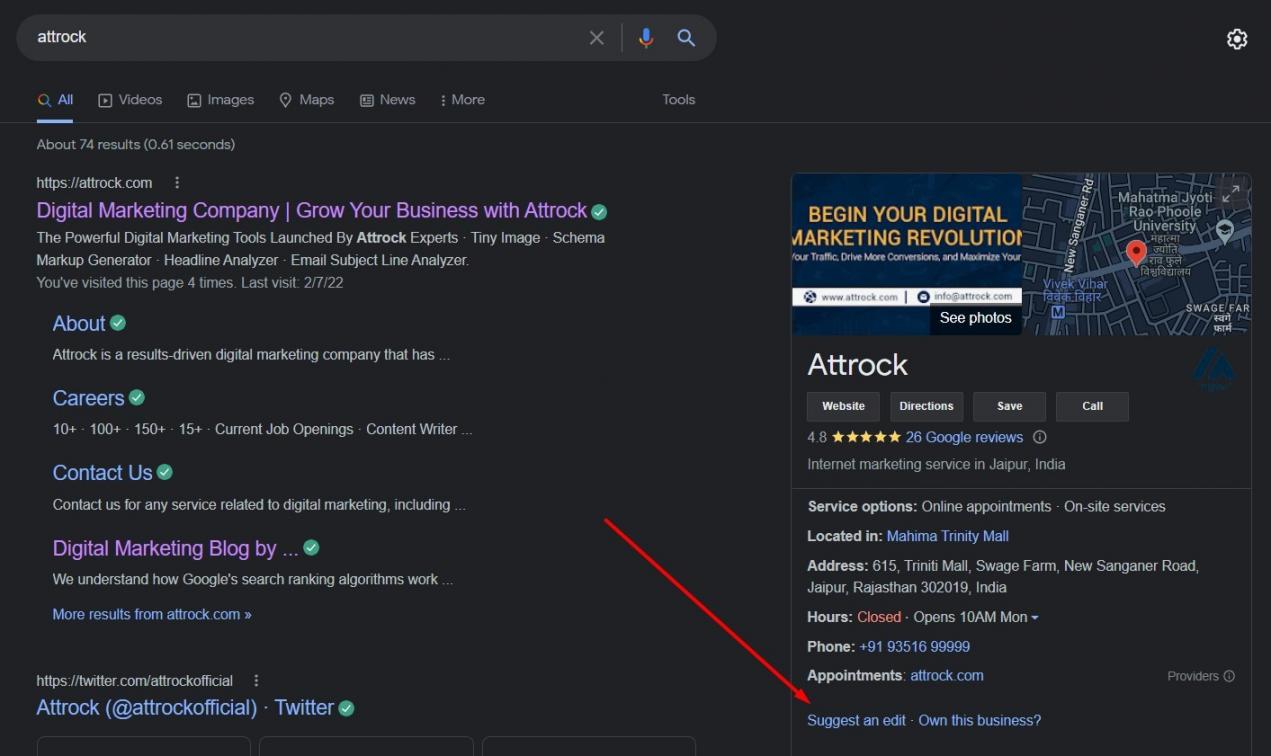This screenshot has height=756, width=1271.
Task: Click the Website button
Action: coord(843,406)
